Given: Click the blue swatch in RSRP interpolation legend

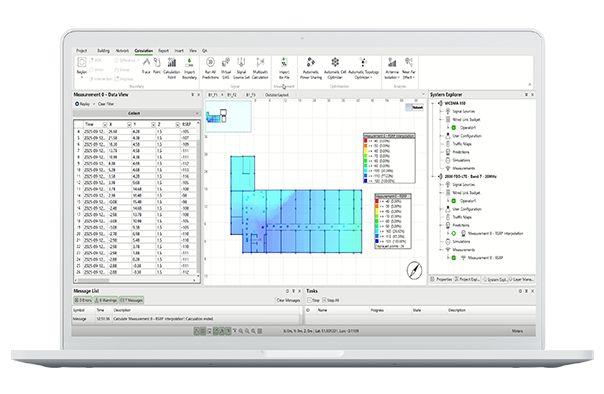Looking at the screenshot, I should (x=366, y=181).
